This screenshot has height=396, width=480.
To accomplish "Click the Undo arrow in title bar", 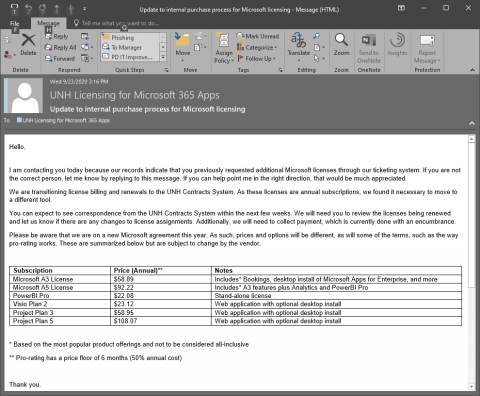I will coord(28,9).
